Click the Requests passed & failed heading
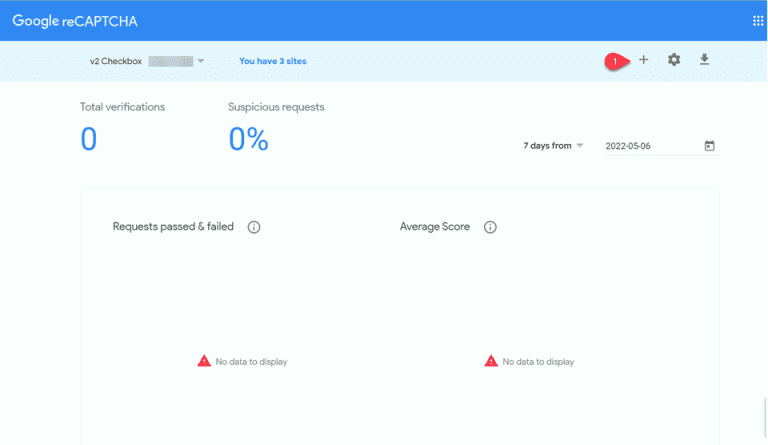Image resolution: width=768 pixels, height=445 pixels. tap(173, 227)
